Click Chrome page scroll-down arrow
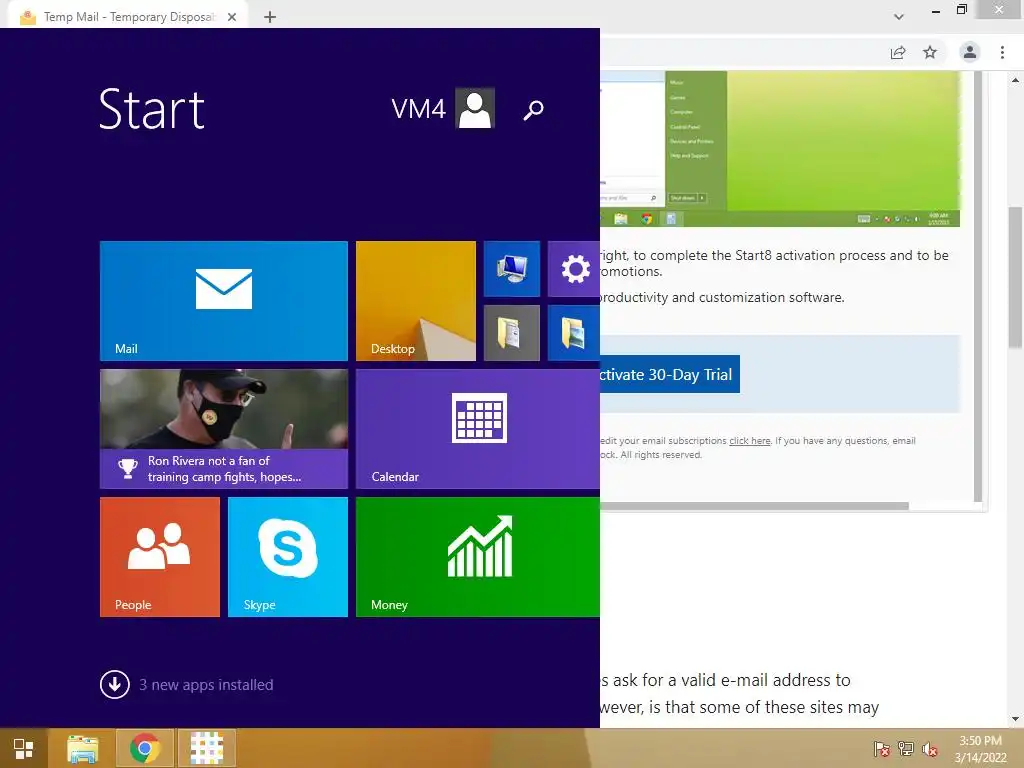Image resolution: width=1024 pixels, height=768 pixels. click(x=1016, y=720)
